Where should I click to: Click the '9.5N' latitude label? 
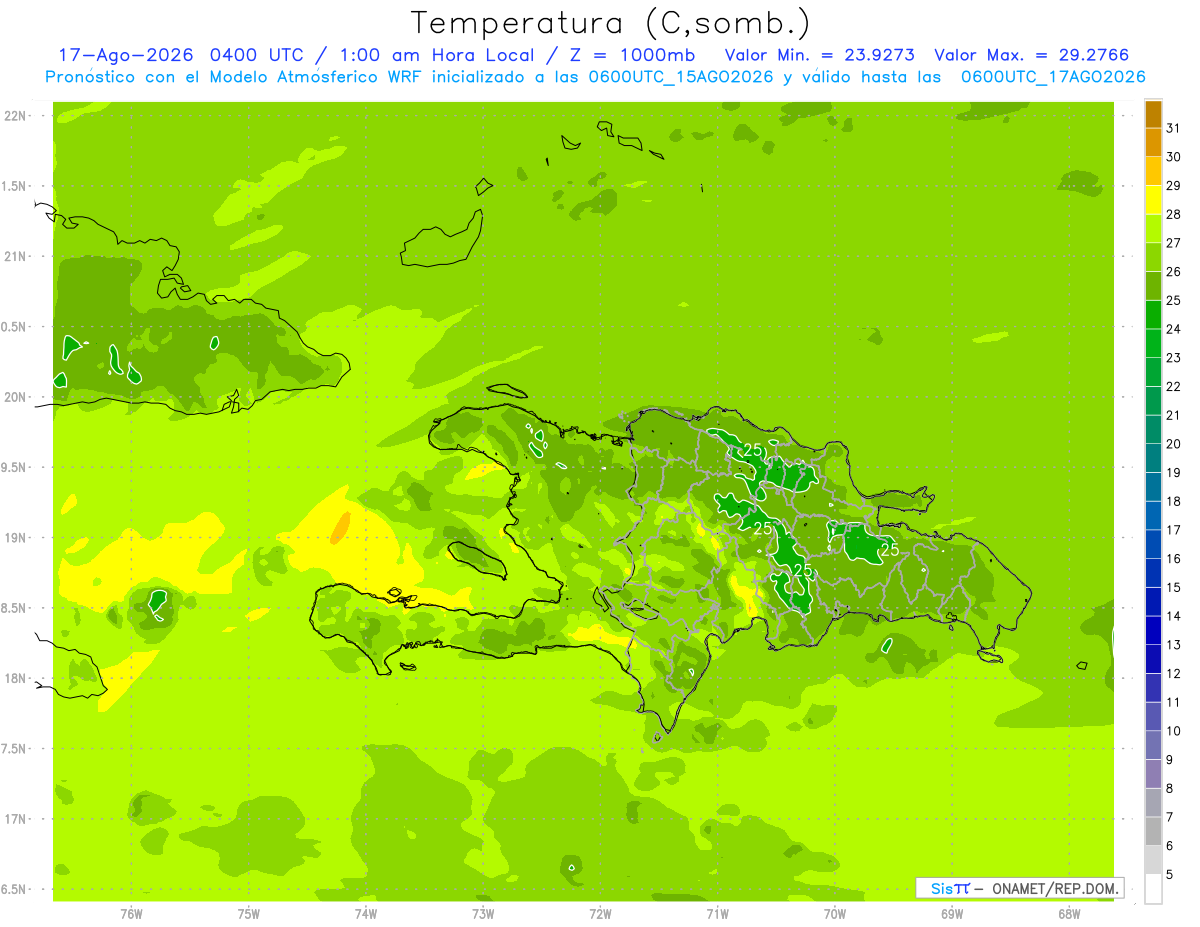click(x=14, y=467)
